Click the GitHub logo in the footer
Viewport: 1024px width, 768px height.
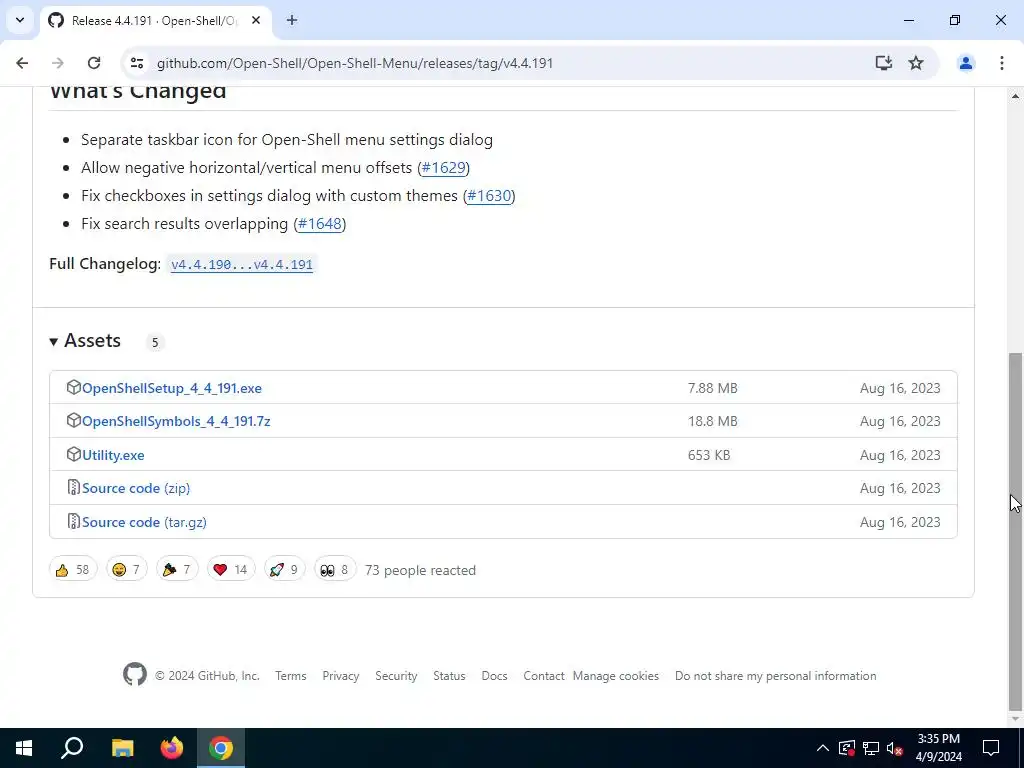135,675
